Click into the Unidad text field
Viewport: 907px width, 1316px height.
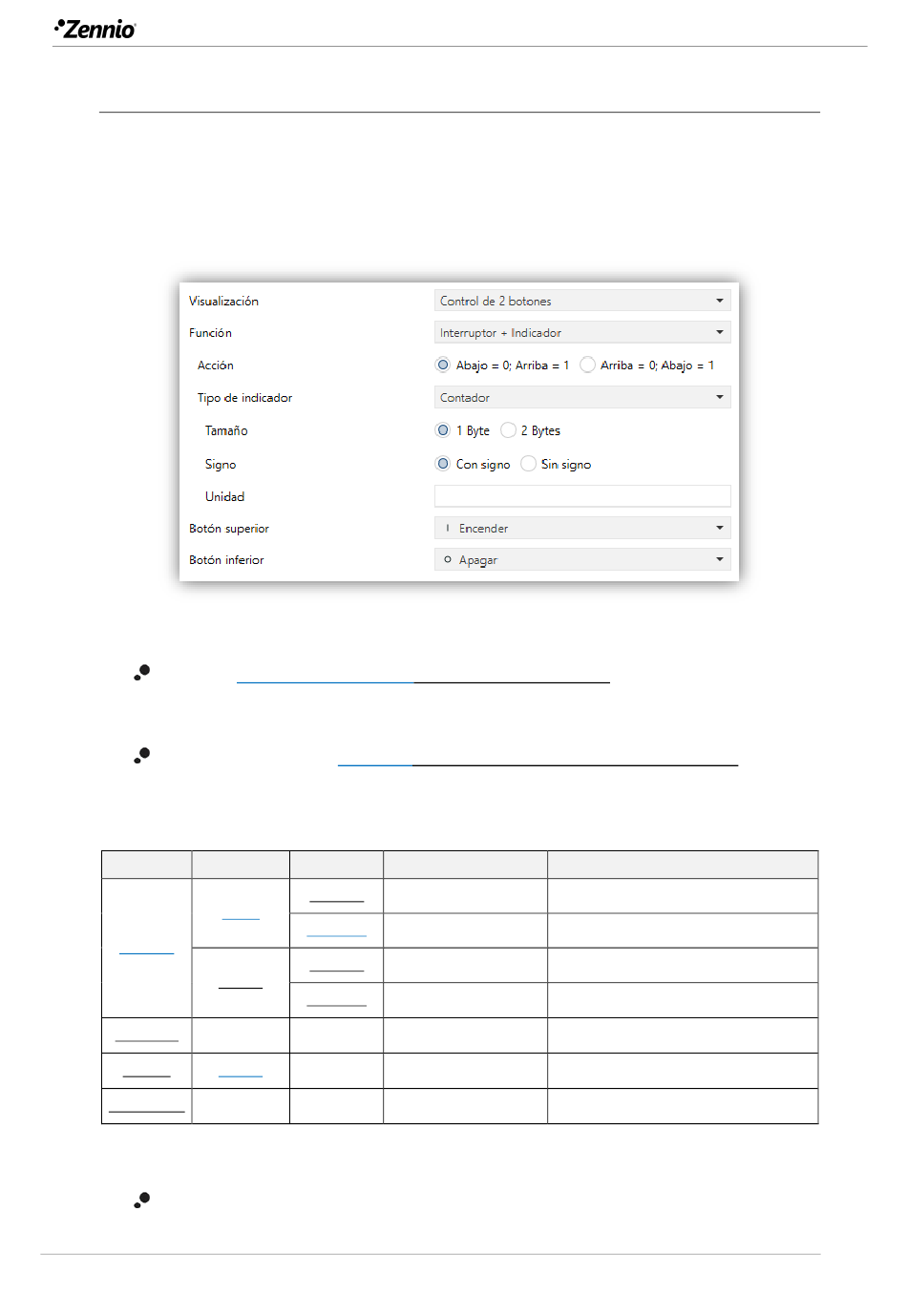[581, 496]
